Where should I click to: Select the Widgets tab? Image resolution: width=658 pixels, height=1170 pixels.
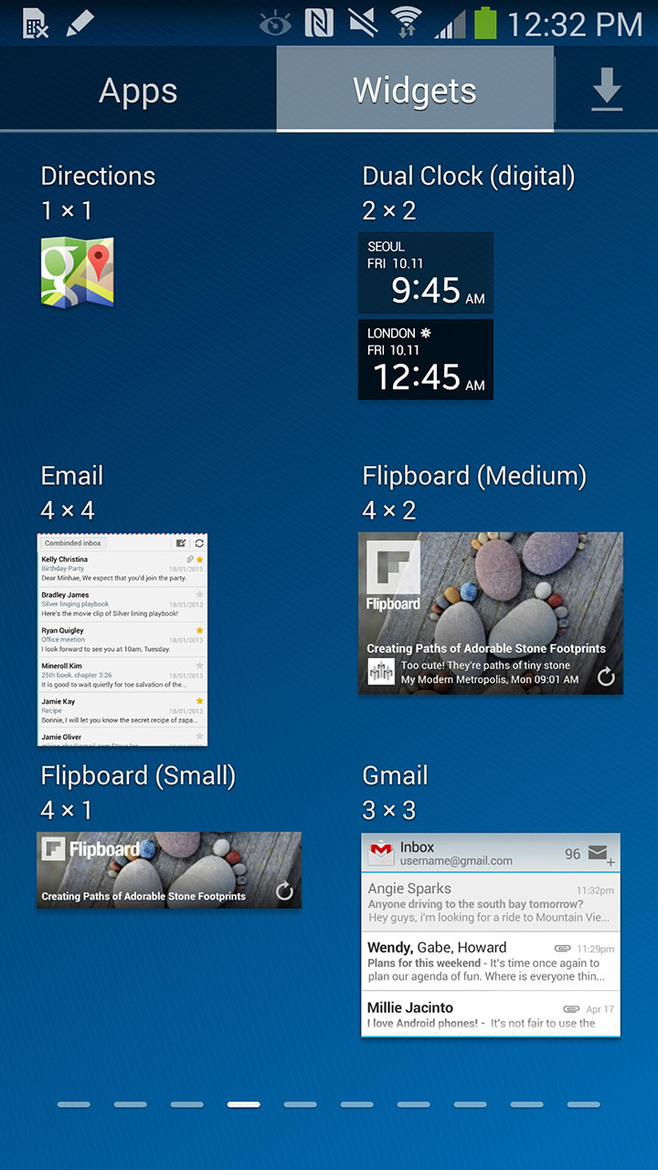point(415,90)
